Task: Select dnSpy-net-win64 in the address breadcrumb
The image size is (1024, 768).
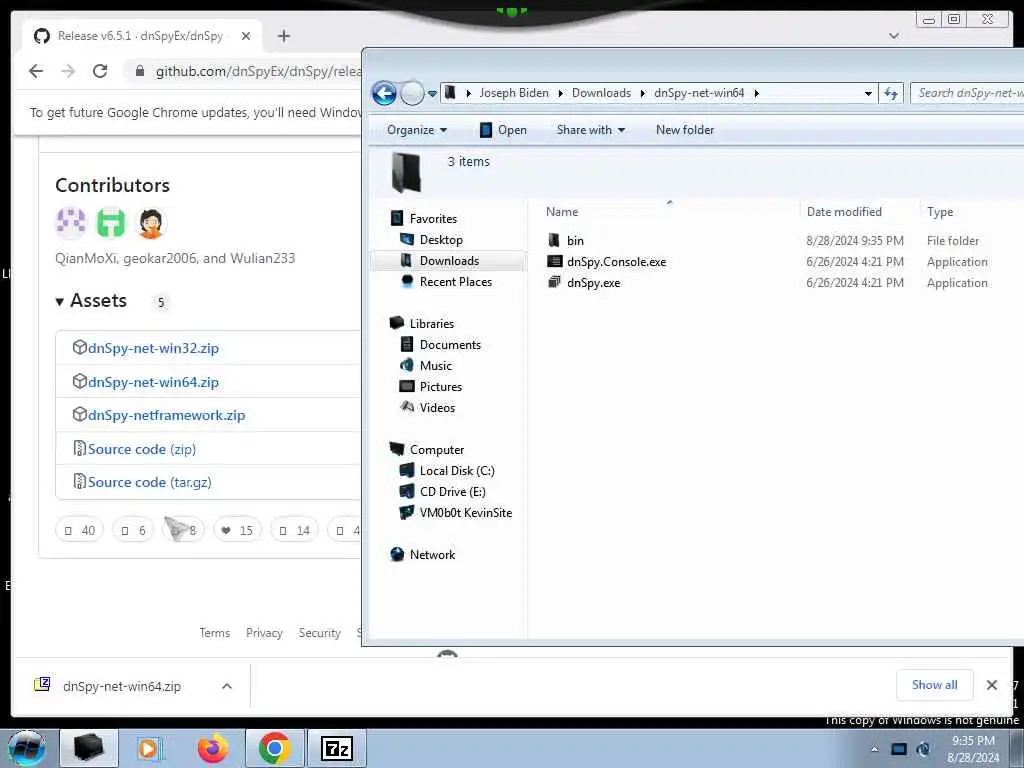Action: coord(699,93)
